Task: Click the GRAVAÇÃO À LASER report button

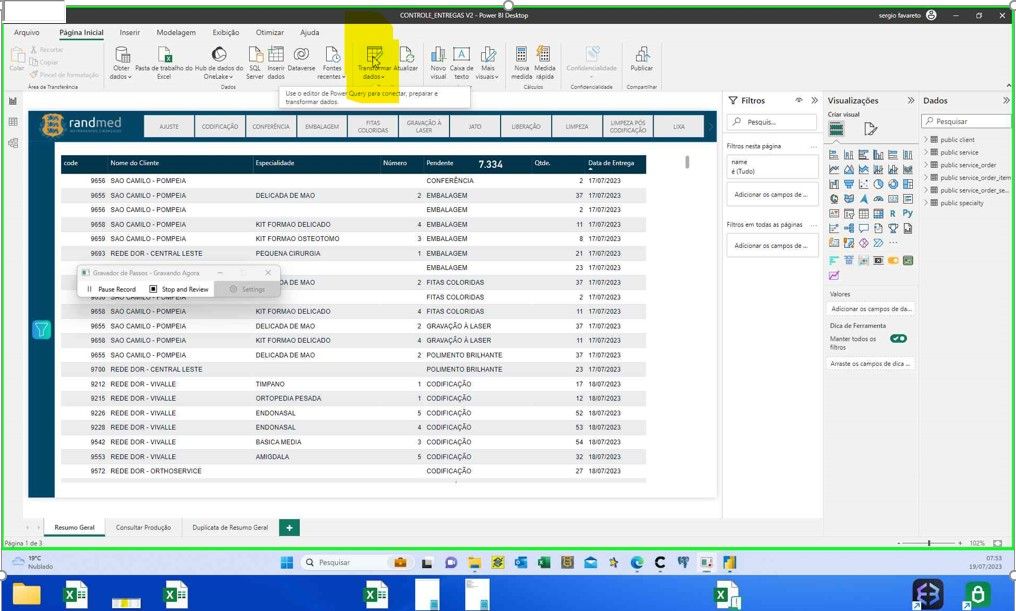Action: pos(424,126)
